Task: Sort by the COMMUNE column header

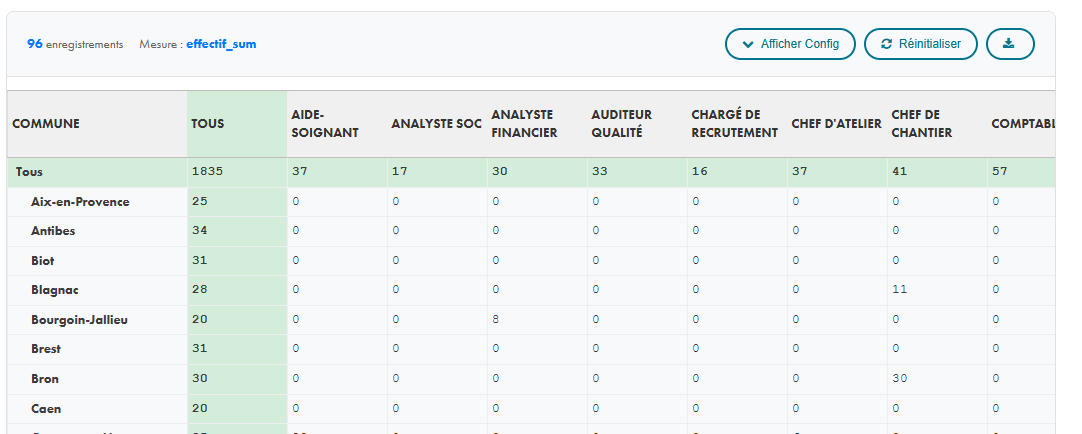Action: click(46, 124)
